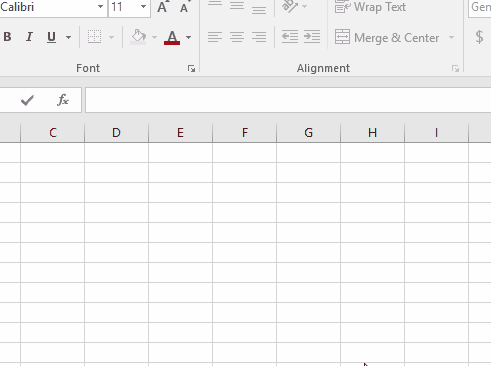491x366 pixels.
Task: Select column F header
Action: pyautogui.click(x=245, y=133)
